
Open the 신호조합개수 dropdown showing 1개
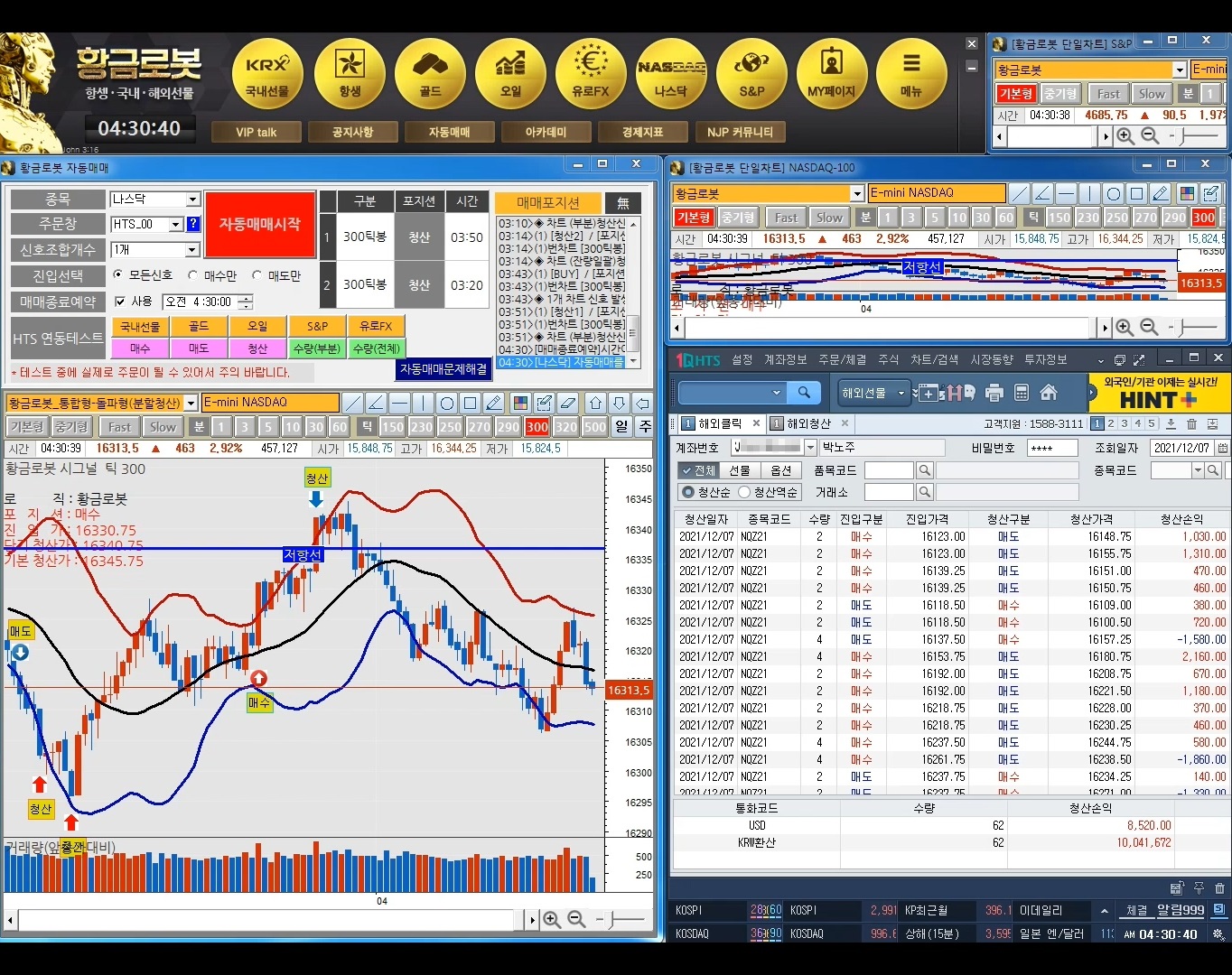[x=192, y=250]
